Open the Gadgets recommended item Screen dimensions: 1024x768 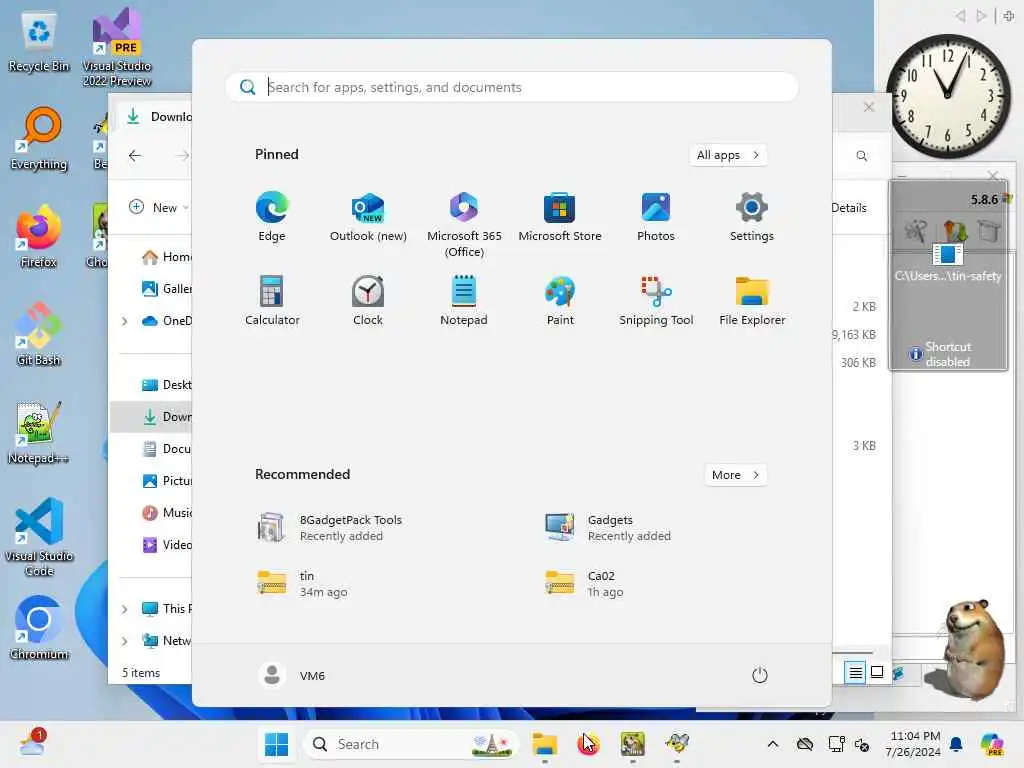click(x=607, y=528)
